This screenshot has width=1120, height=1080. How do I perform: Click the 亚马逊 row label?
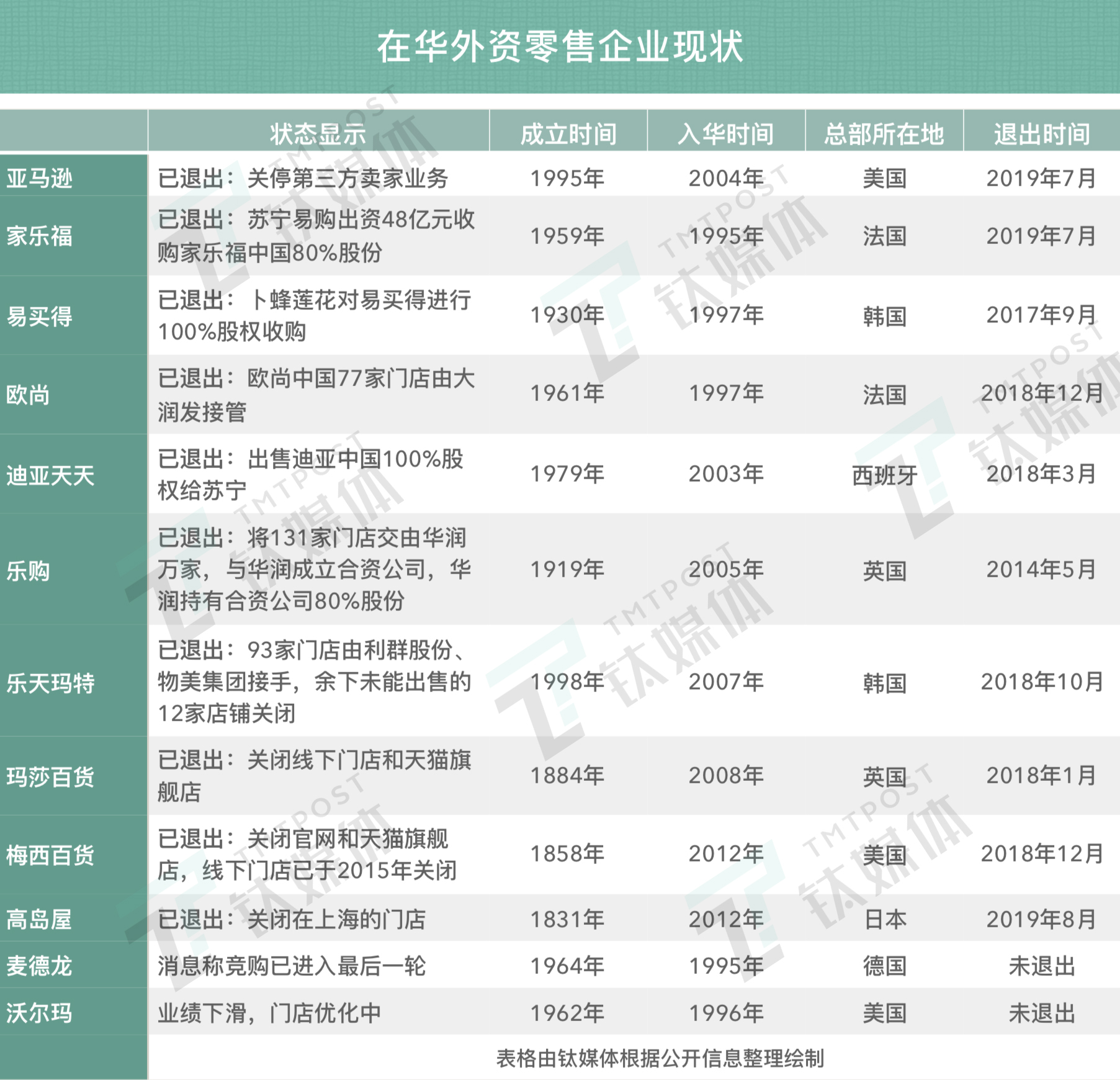pyautogui.click(x=40, y=179)
